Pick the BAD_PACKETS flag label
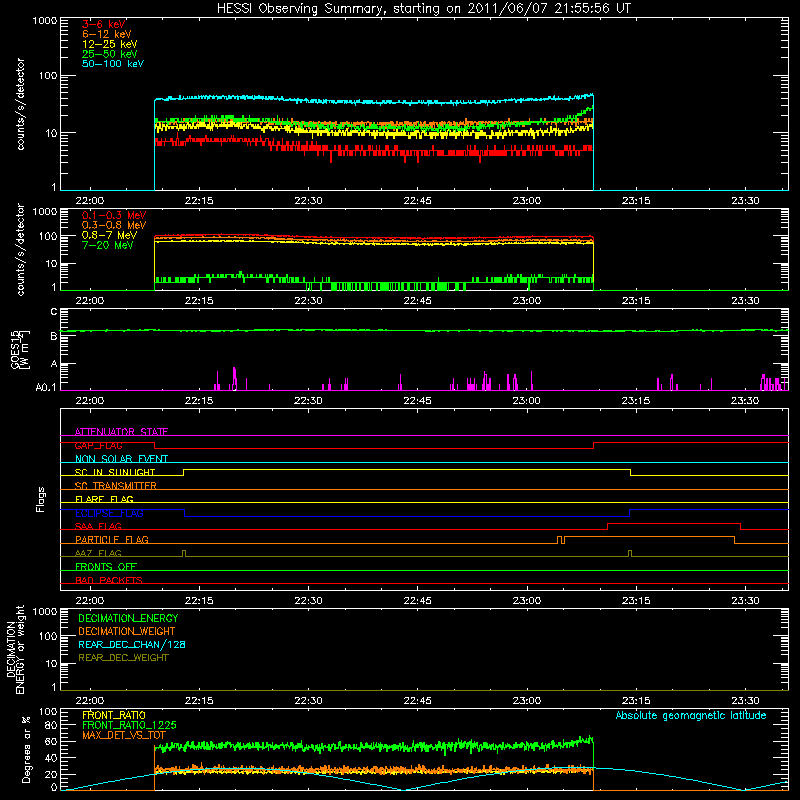This screenshot has height=800, width=800. pyautogui.click(x=109, y=580)
